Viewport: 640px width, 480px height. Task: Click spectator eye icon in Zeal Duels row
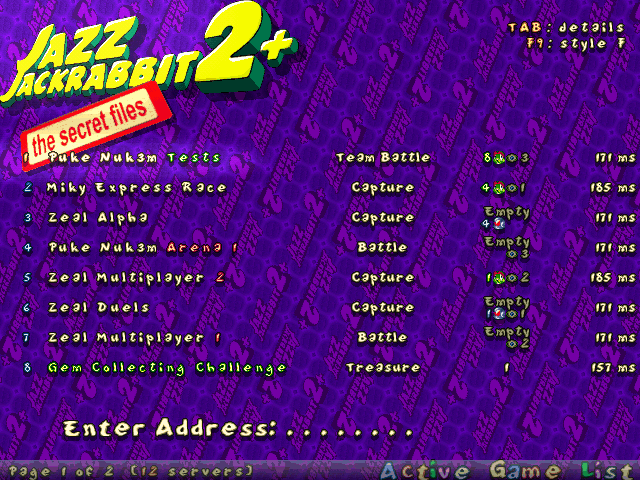point(512,314)
